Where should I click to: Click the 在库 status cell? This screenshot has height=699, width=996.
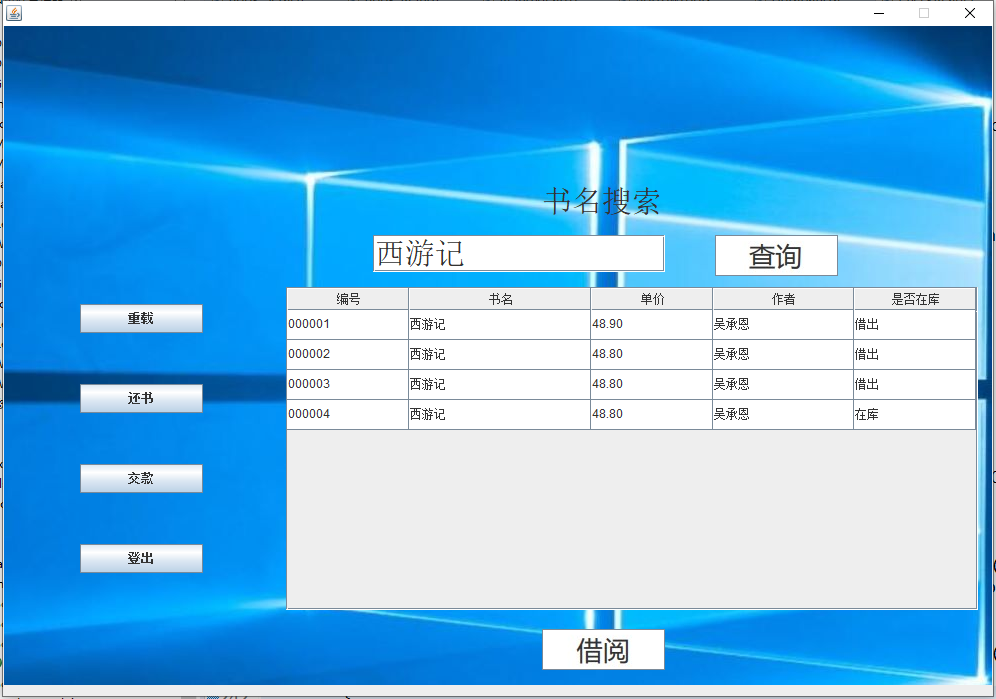click(915, 414)
